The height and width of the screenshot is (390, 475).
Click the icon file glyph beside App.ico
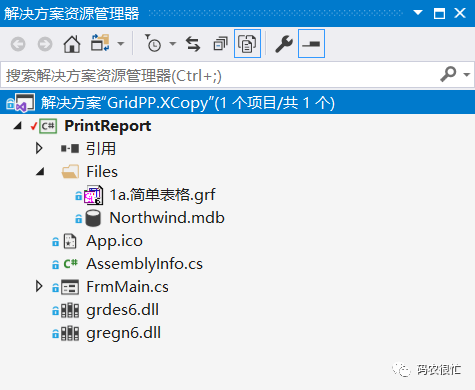[70, 241]
